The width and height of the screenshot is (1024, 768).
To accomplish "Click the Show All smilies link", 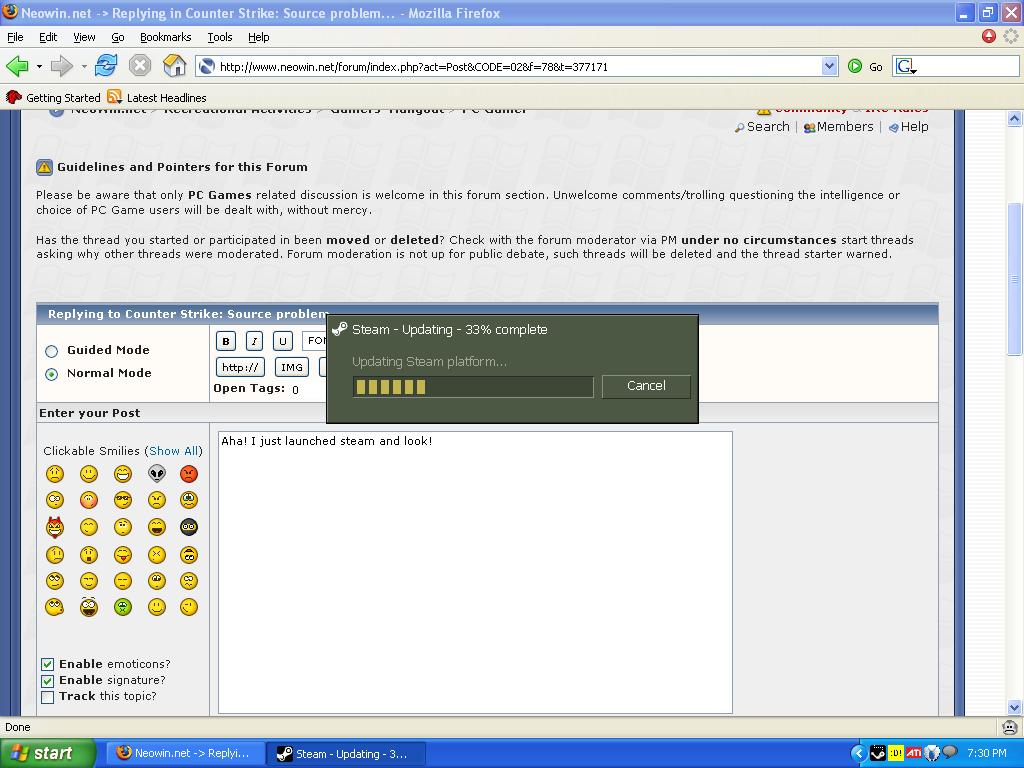I will 173,451.
